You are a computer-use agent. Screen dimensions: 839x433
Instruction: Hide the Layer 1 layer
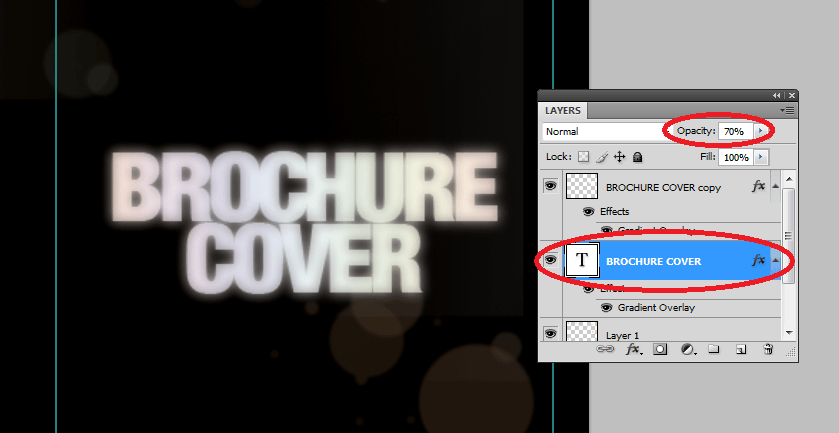[x=550, y=333]
